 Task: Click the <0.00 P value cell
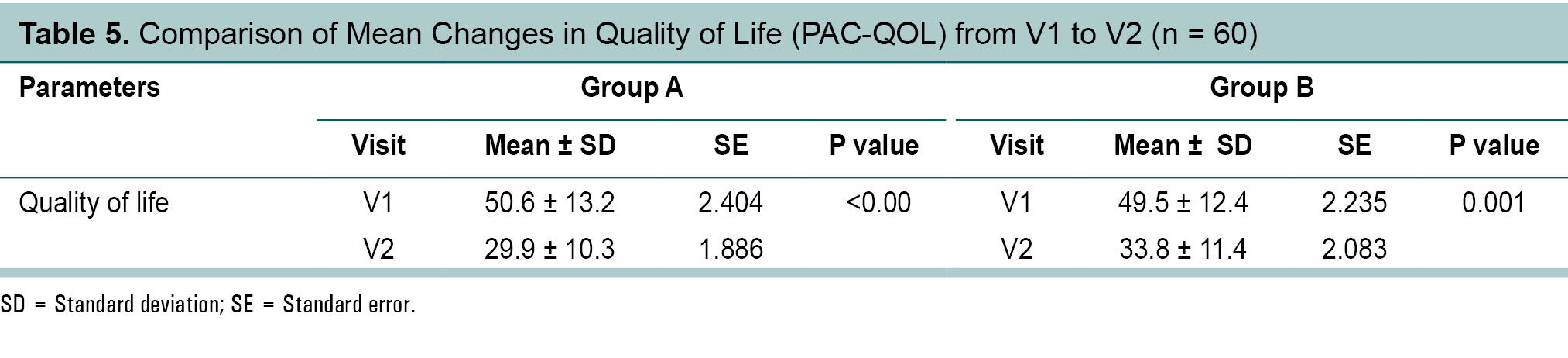878,203
